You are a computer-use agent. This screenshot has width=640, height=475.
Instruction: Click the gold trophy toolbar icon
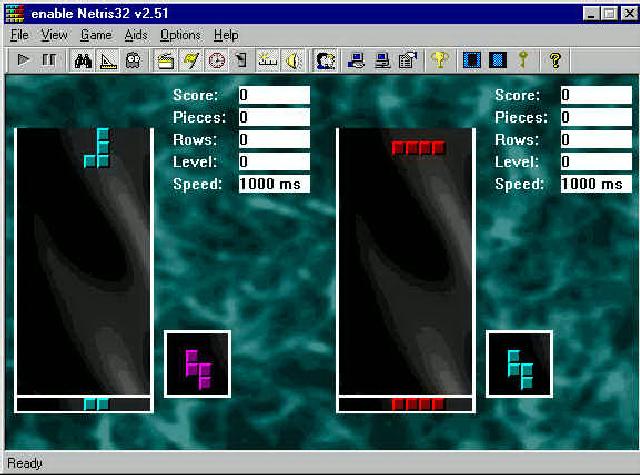438,61
